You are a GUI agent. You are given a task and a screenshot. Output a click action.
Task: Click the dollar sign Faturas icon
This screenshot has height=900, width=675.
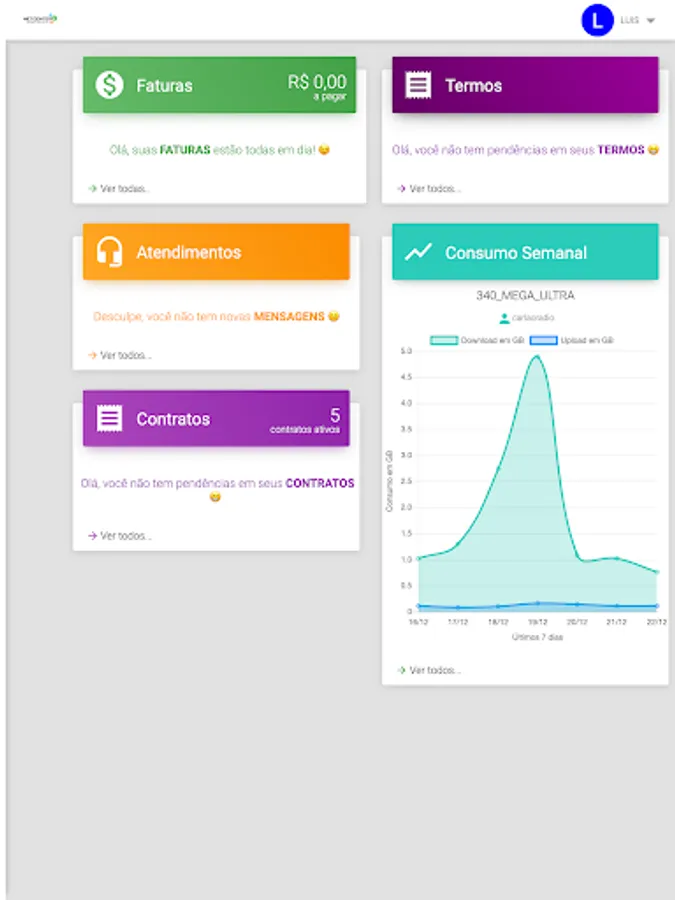click(109, 85)
